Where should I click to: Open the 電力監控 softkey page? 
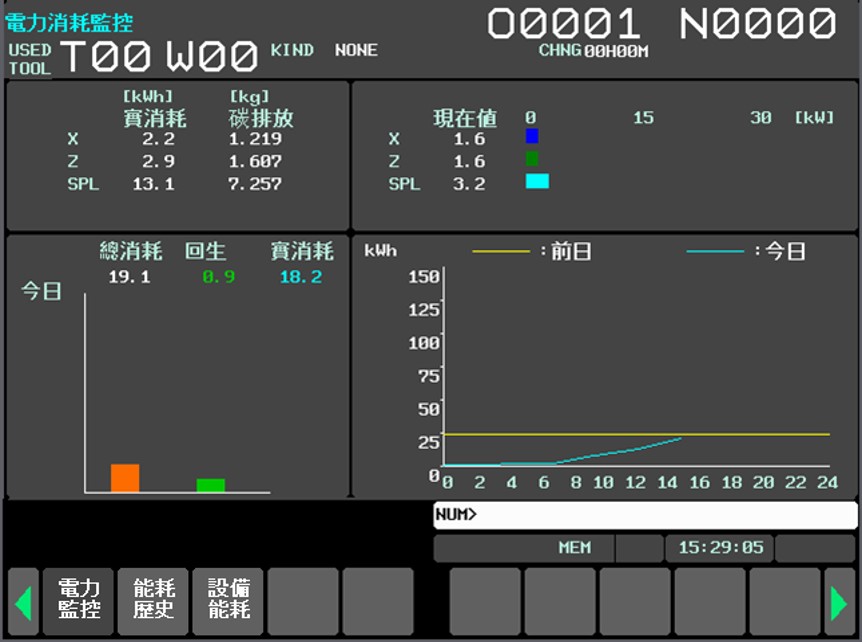tap(79, 602)
